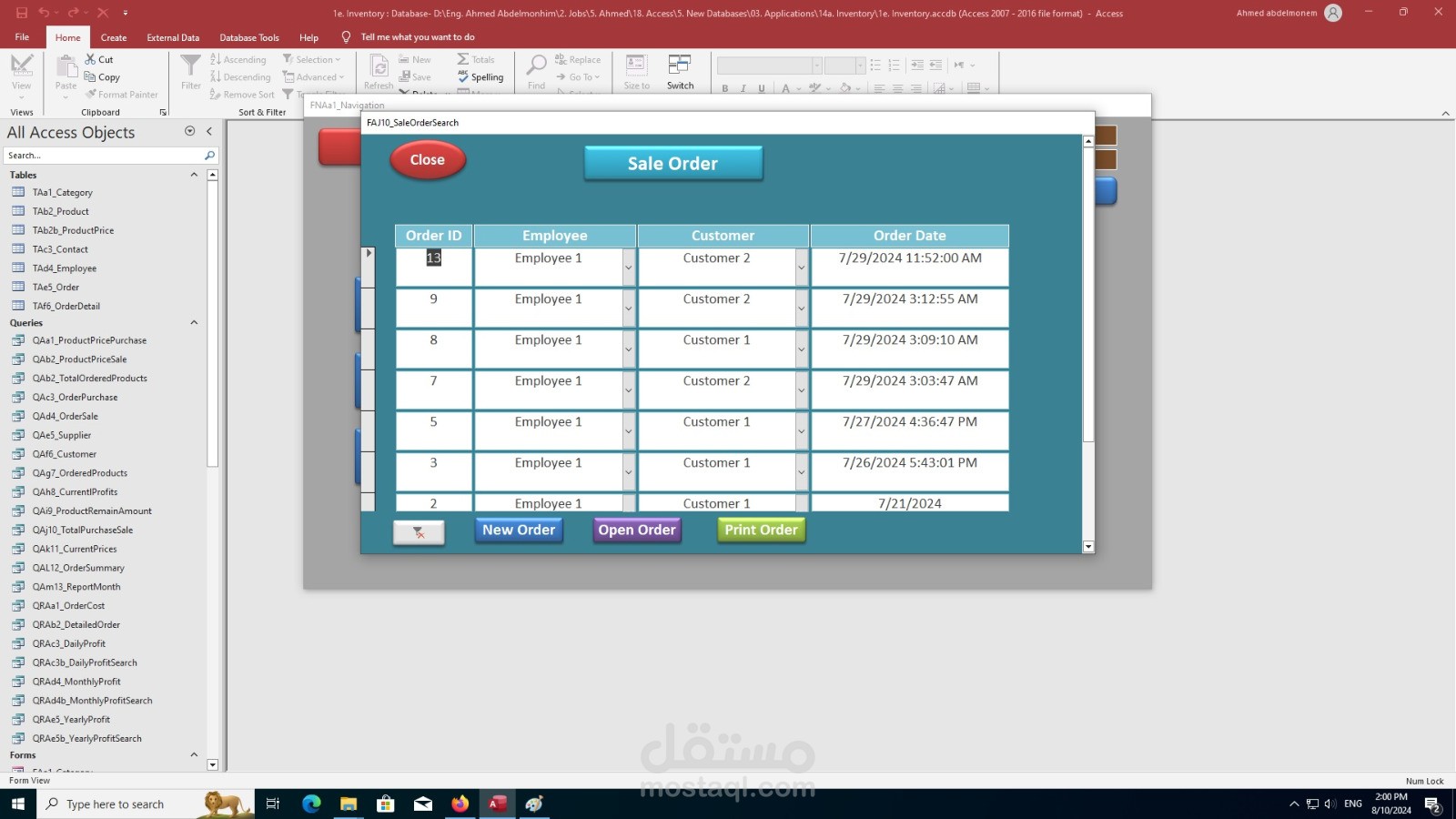Click the Open Order button
Image resolution: width=1456 pixels, height=819 pixels.
point(637,531)
